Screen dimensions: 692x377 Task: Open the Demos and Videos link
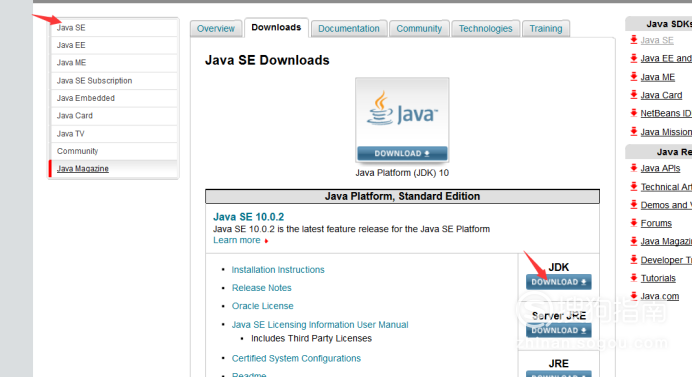666,205
